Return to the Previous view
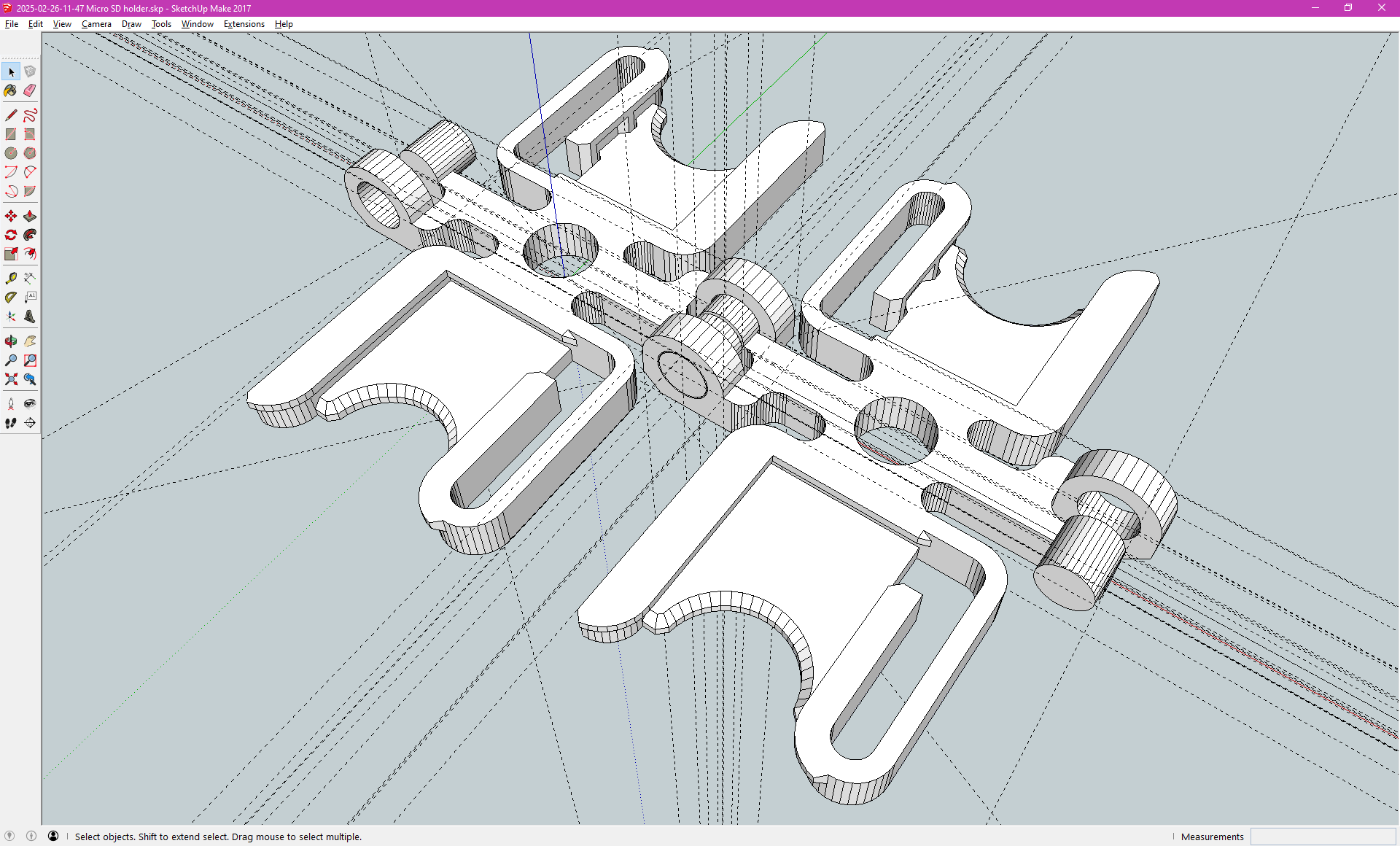1400x846 pixels. (30, 379)
